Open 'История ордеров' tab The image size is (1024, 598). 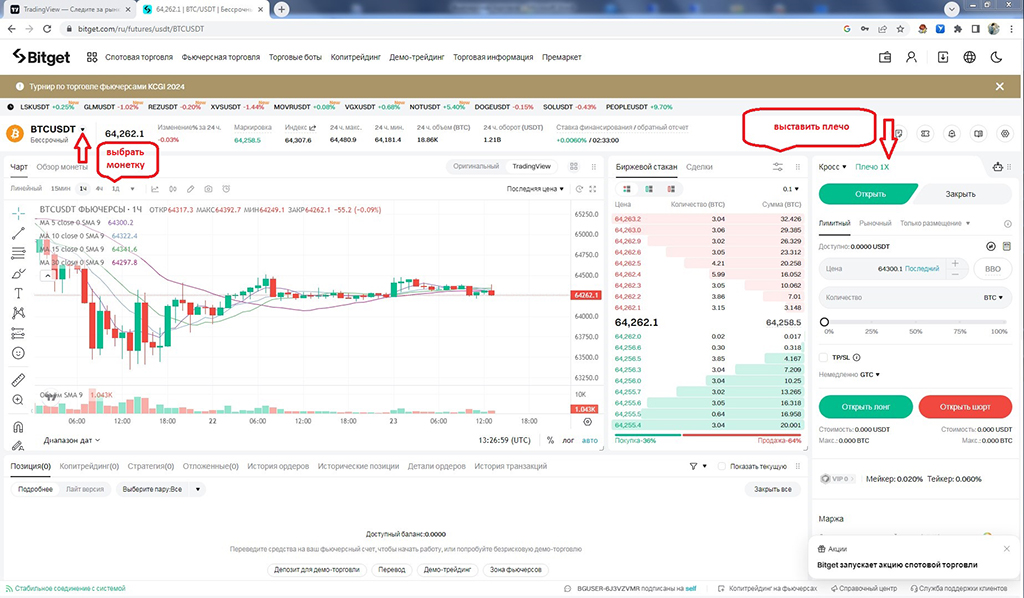click(x=278, y=466)
